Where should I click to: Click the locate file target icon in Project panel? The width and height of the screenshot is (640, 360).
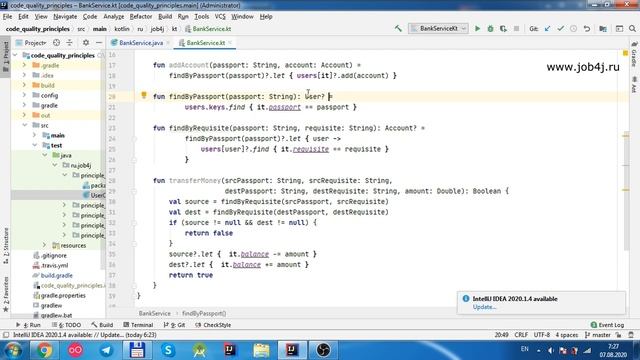pyautogui.click(x=56, y=42)
